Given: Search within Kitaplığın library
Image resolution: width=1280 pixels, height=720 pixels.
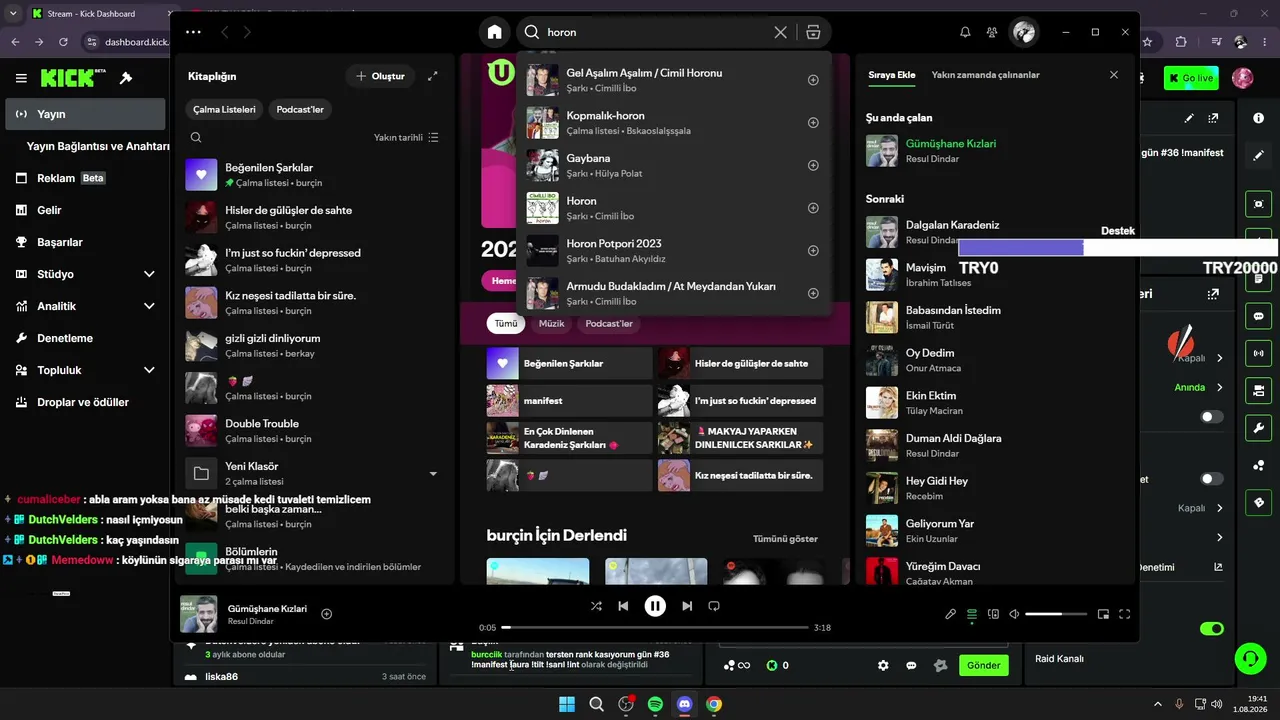Looking at the screenshot, I should pyautogui.click(x=196, y=137).
